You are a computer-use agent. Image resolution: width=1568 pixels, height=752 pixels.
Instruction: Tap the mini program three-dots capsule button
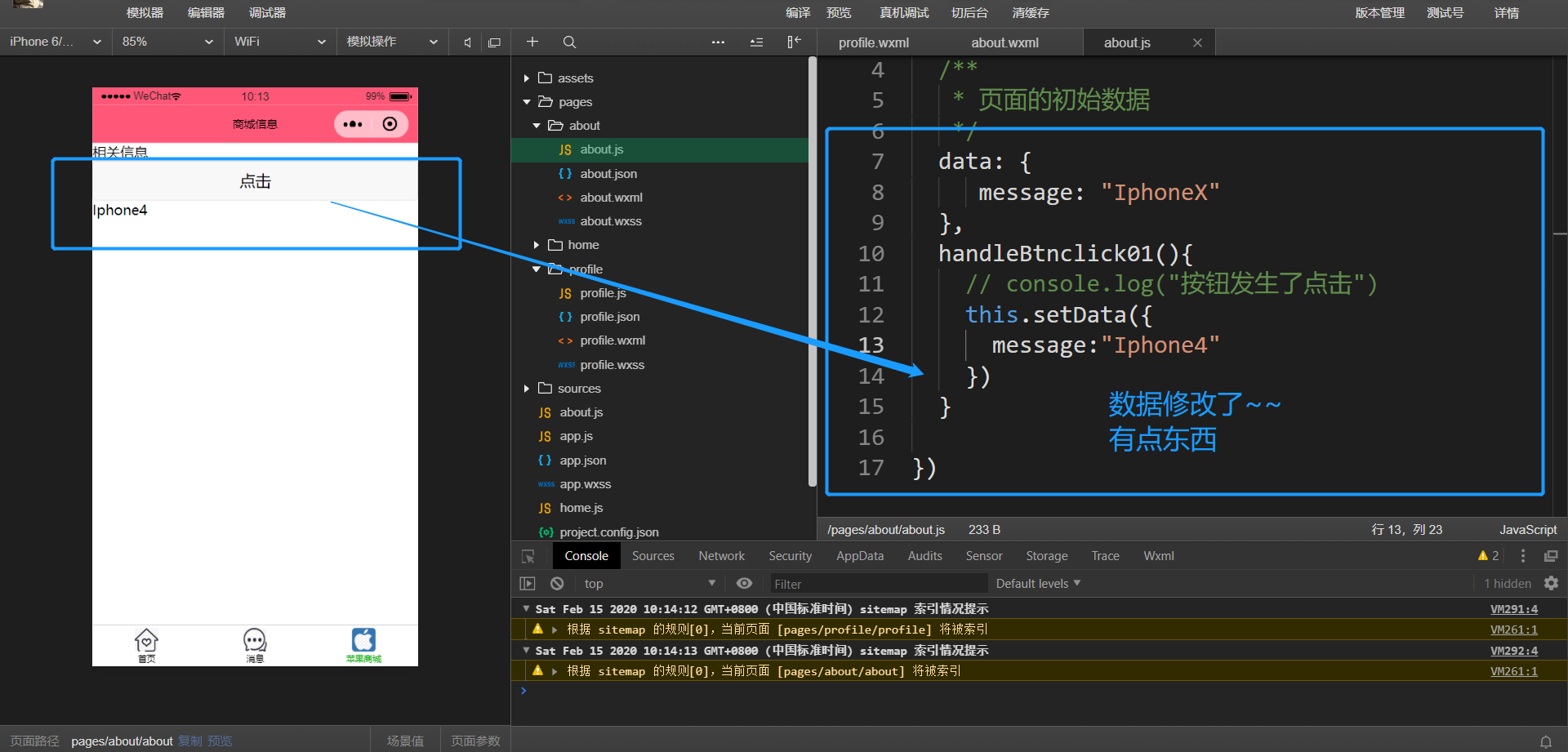click(353, 124)
